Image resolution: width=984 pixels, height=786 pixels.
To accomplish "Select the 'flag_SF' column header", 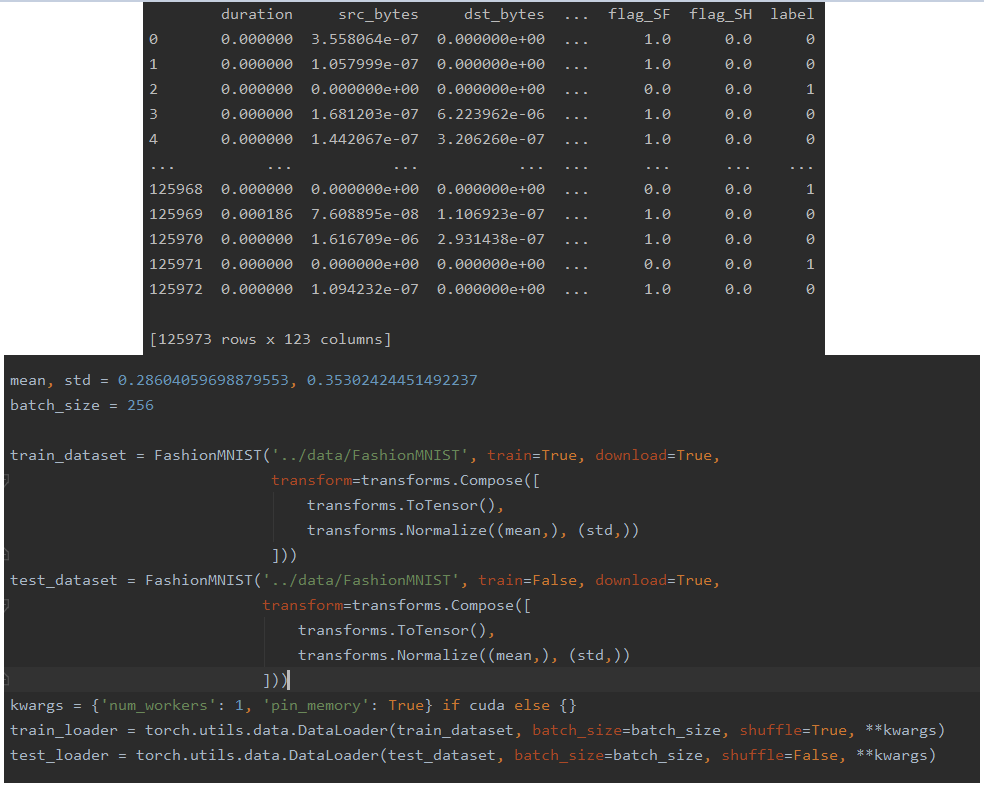I will pyautogui.click(x=639, y=14).
